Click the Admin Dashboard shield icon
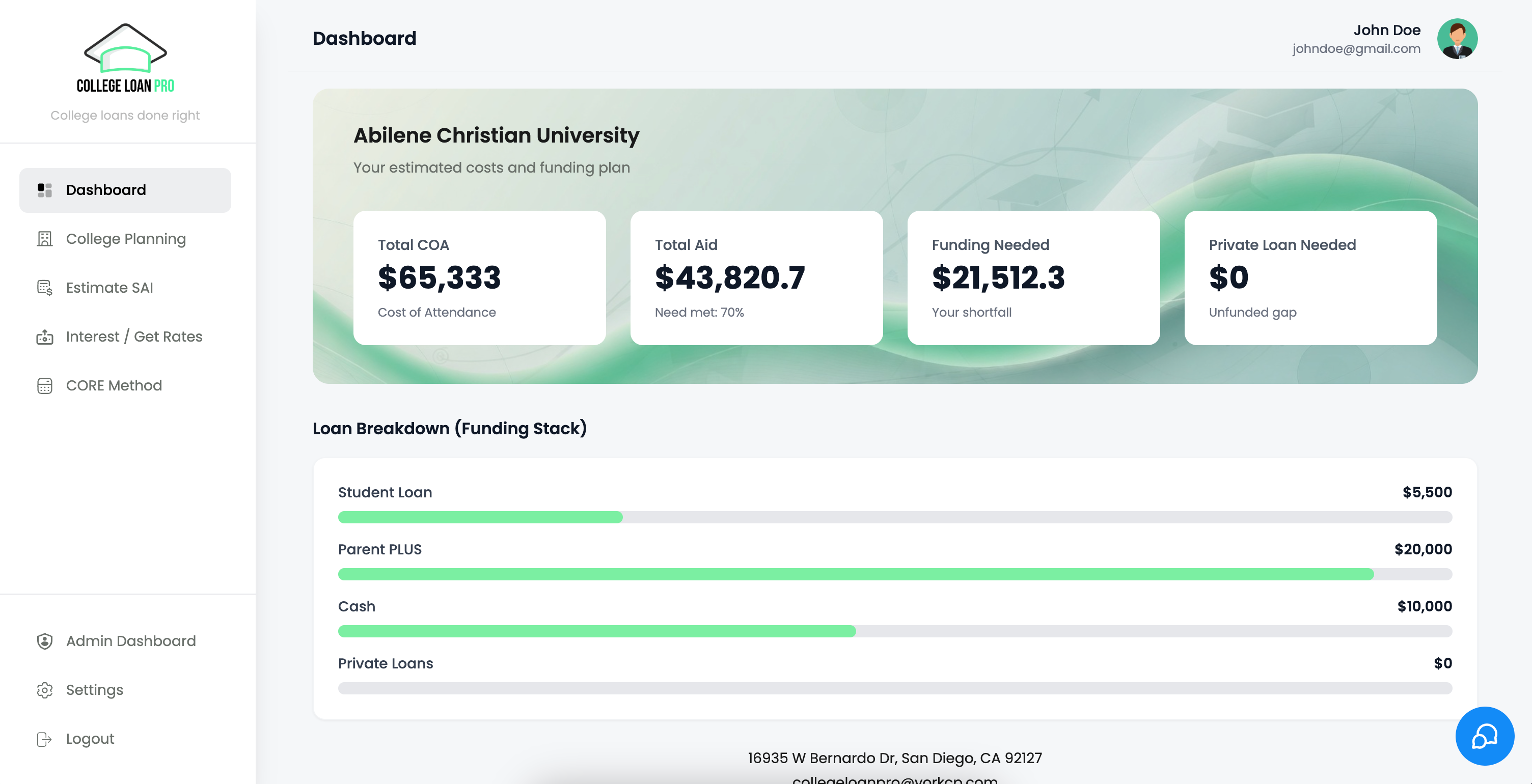1532x784 pixels. 45,641
